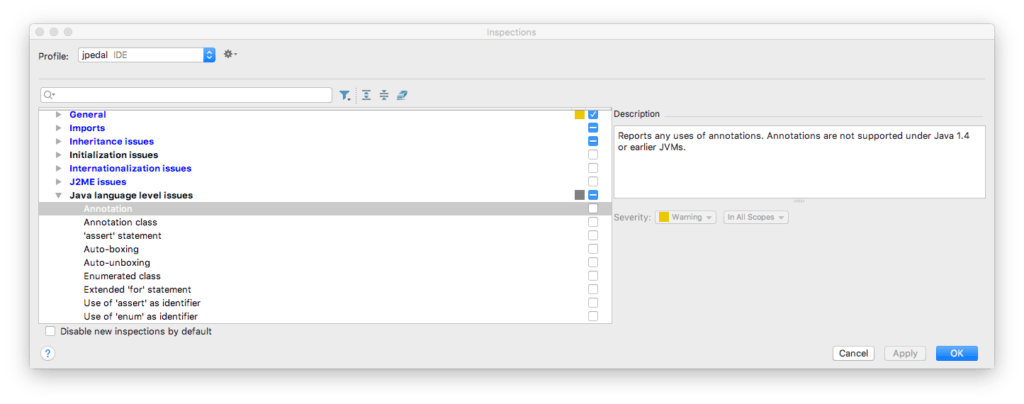
Task: Open the filter inspections funnel icon
Action: point(344,95)
